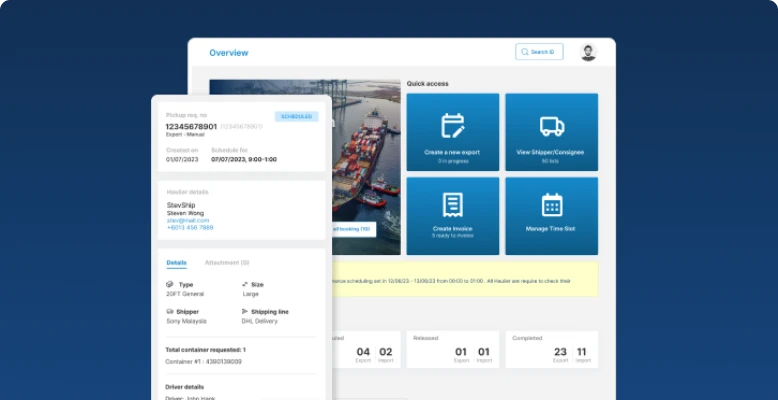Click the StevShip haulier name
The width and height of the screenshot is (778, 400).
(181, 205)
